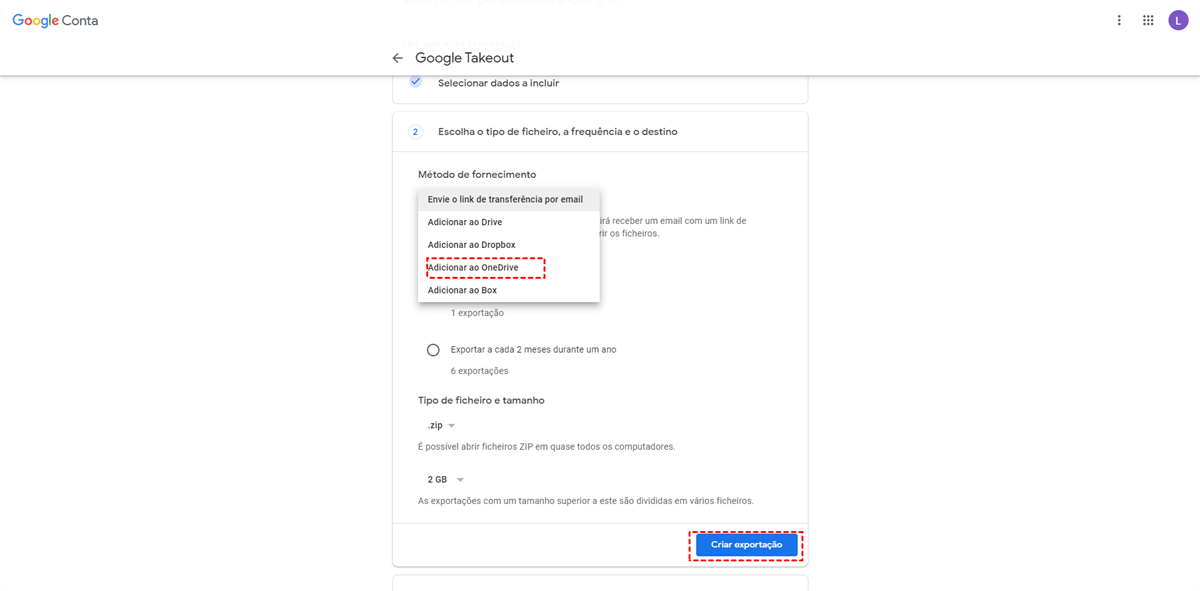Viewport: 1200px width, 591px height.
Task: Open the account avatar labeled L
Action: (1178, 20)
